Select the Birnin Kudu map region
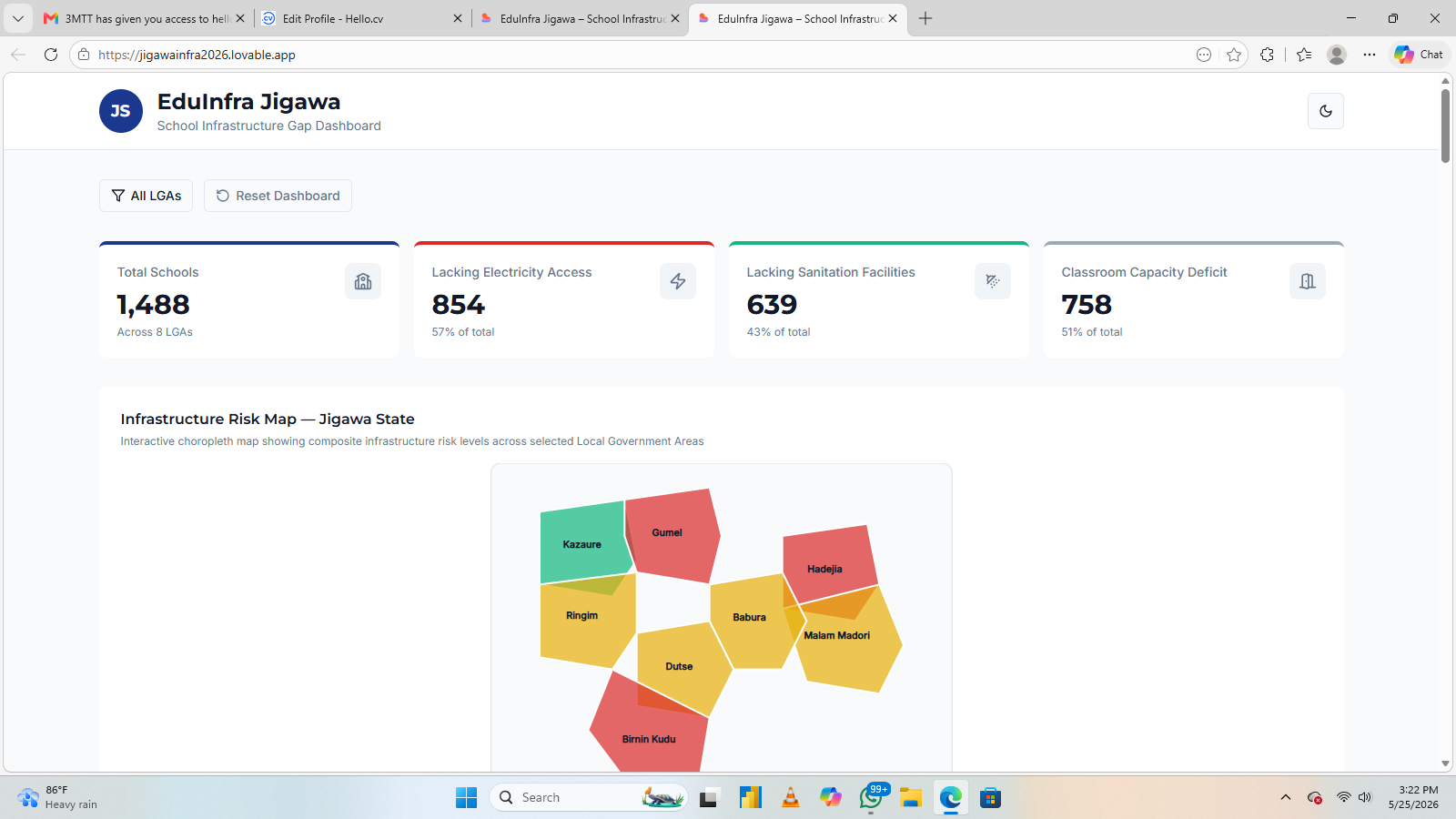Screen dimensions: 1456x819 (648, 728)
